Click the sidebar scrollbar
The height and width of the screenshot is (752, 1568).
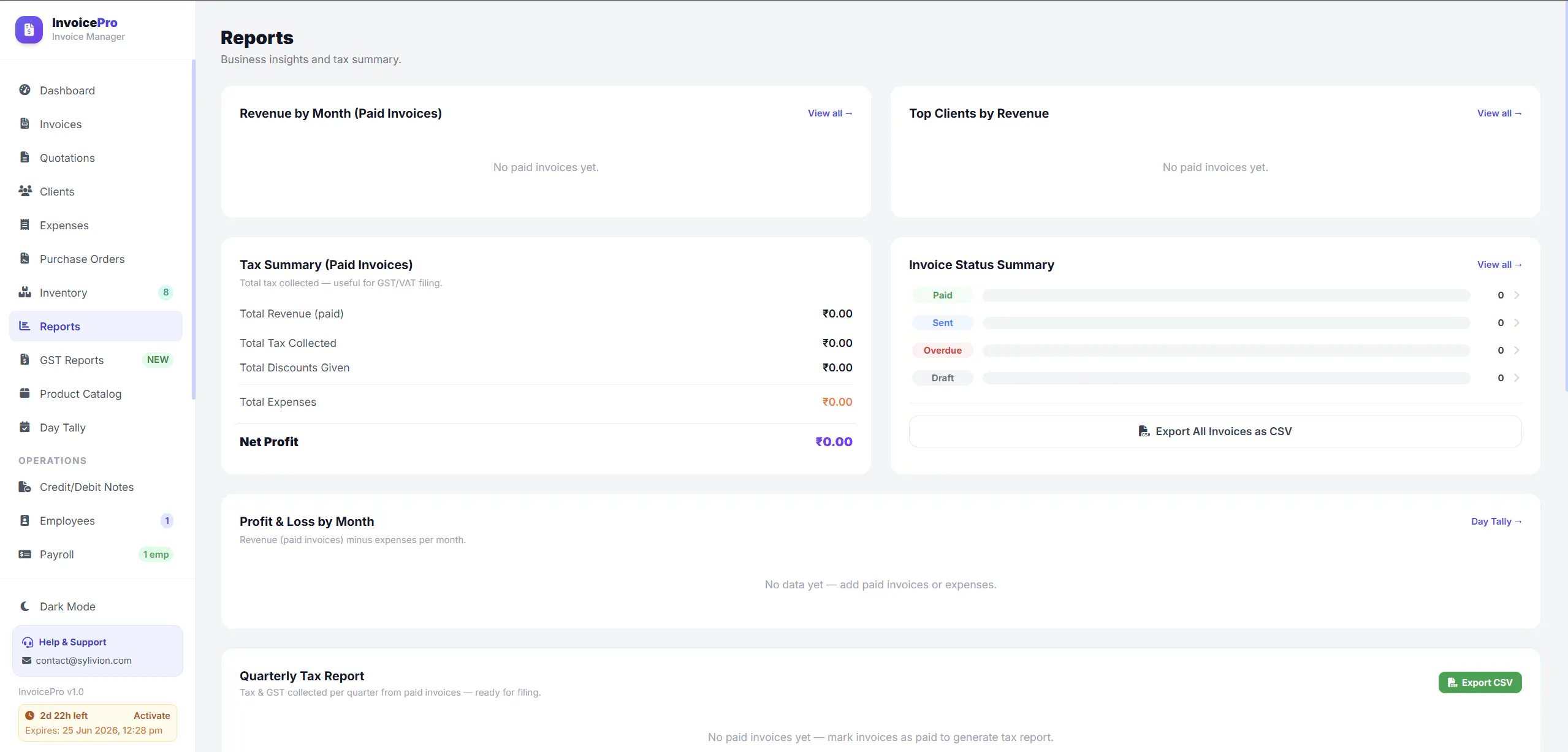pyautogui.click(x=194, y=230)
